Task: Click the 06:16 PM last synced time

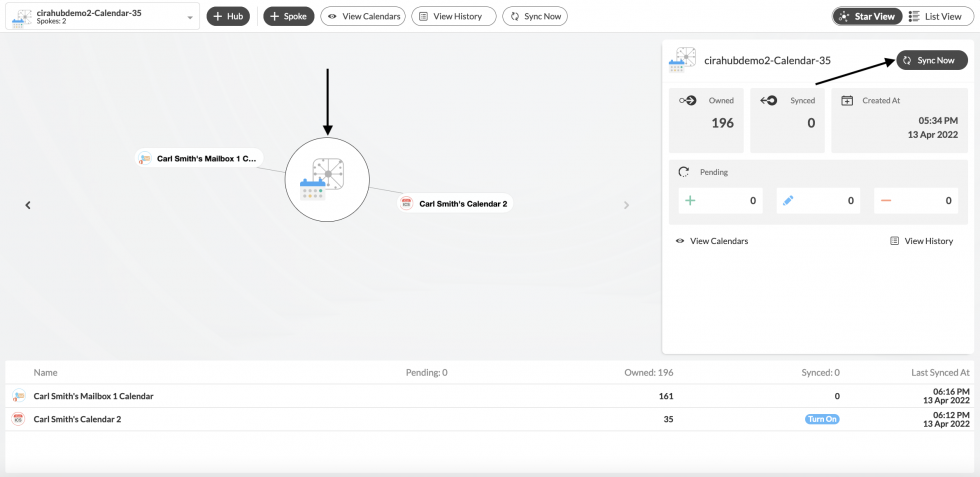Action: coord(951,391)
